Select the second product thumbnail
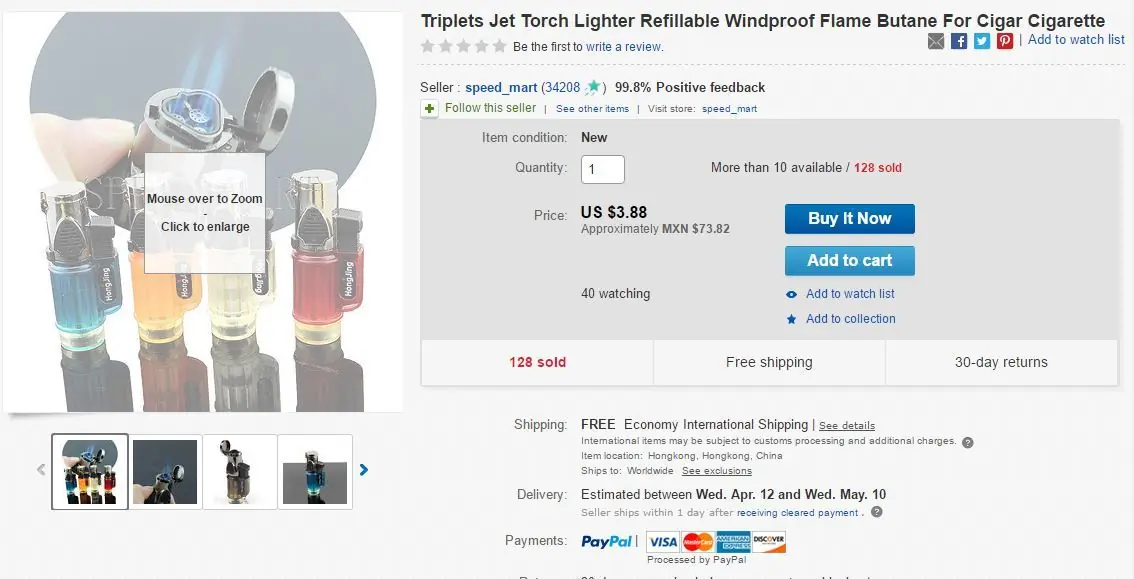 pyautogui.click(x=165, y=471)
